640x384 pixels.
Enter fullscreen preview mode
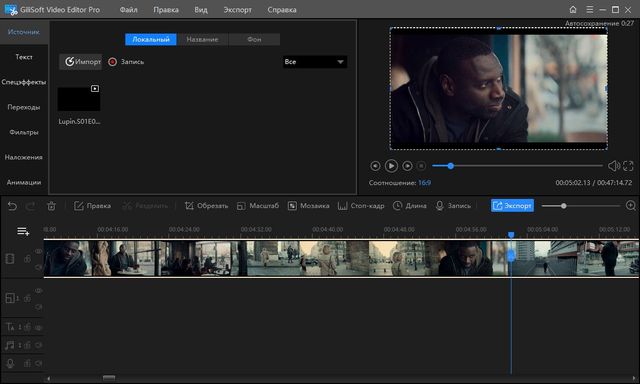coord(628,166)
